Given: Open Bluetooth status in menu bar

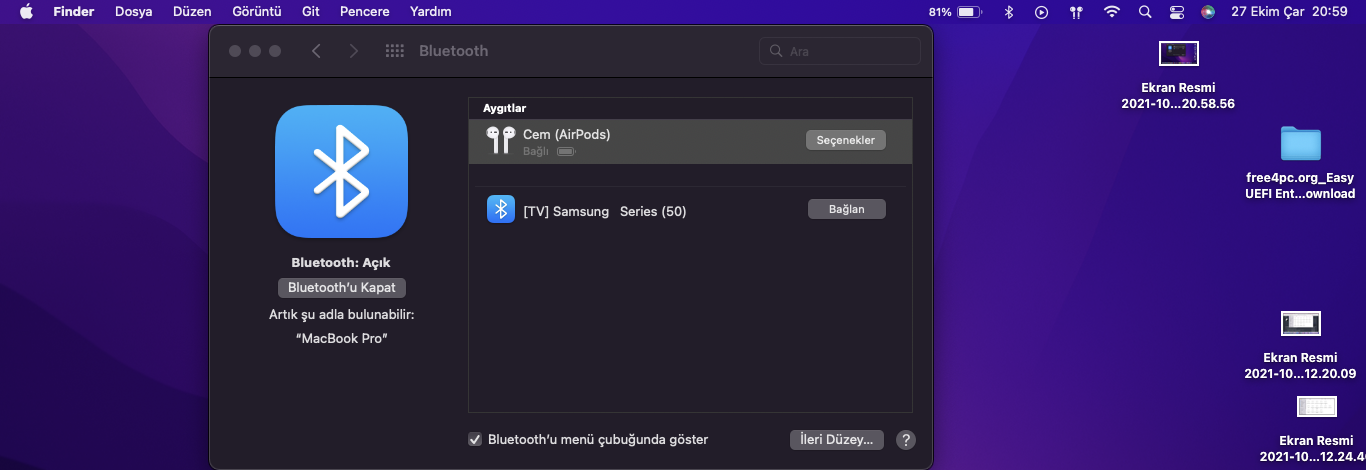Looking at the screenshot, I should (1009, 12).
